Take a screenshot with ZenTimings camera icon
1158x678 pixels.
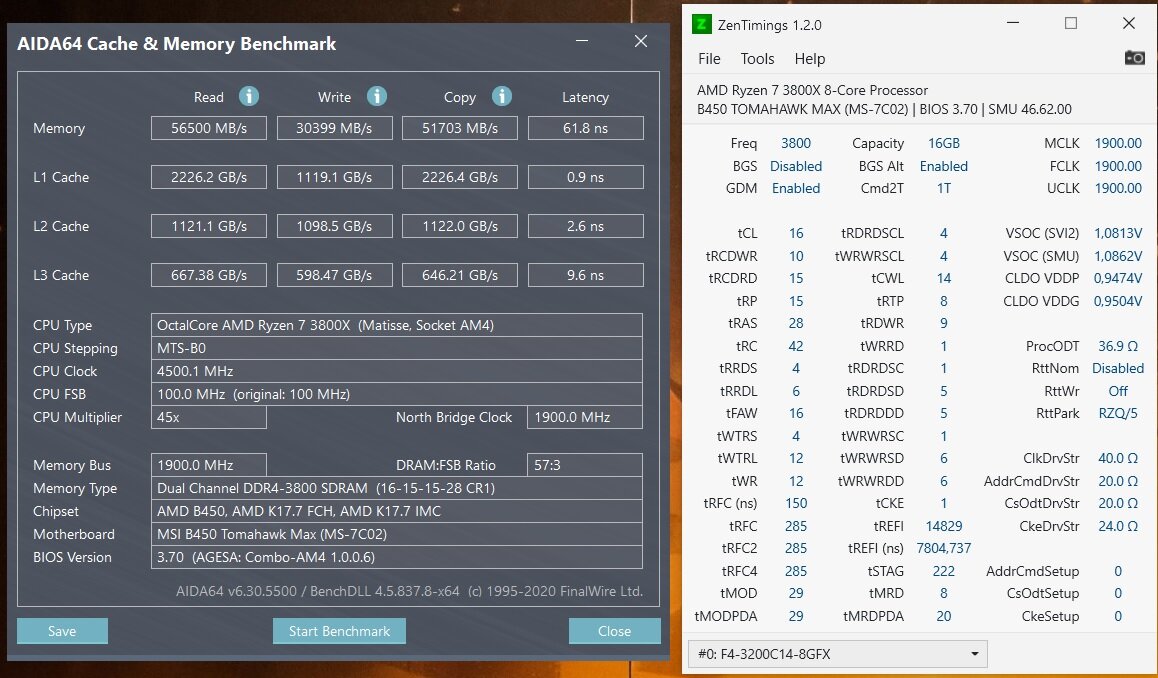tap(1134, 58)
